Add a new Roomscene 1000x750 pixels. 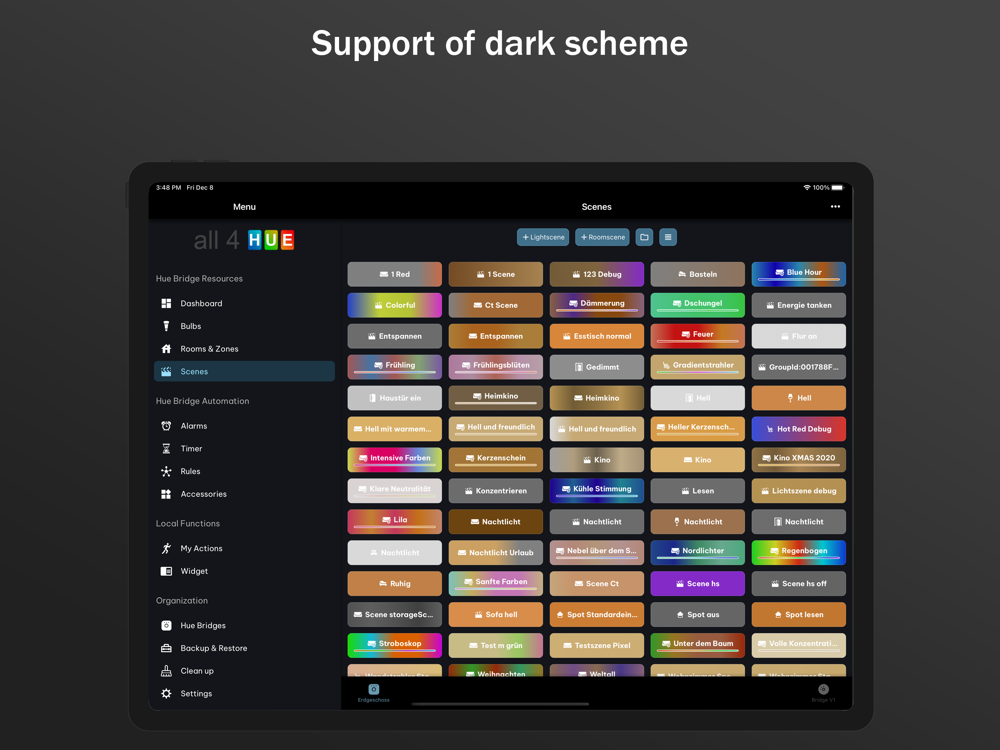point(602,237)
